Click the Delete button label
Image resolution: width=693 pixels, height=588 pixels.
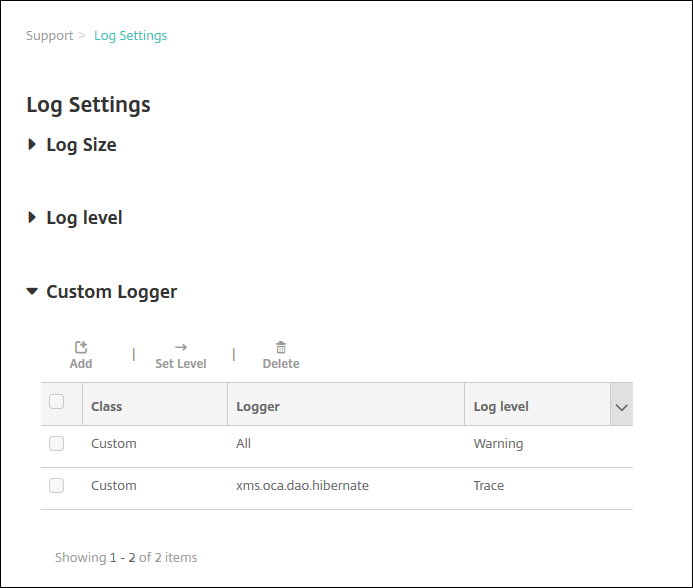(x=281, y=364)
